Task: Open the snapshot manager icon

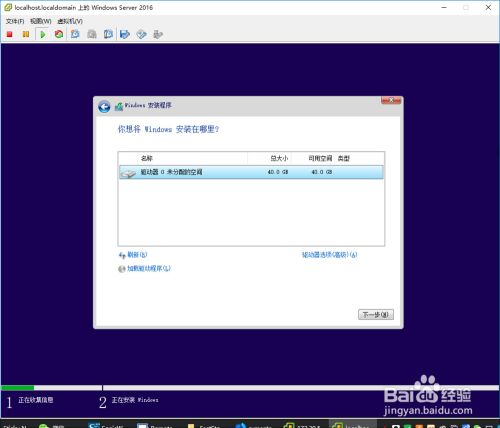Action: point(108,34)
